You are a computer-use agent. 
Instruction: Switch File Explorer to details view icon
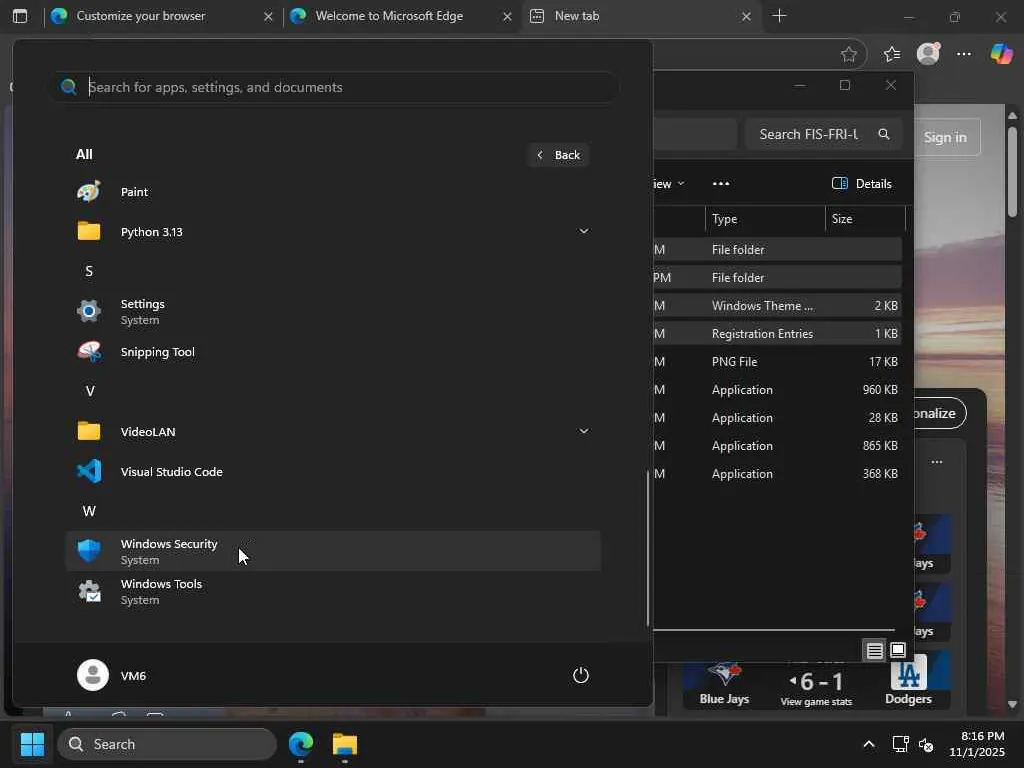click(874, 650)
